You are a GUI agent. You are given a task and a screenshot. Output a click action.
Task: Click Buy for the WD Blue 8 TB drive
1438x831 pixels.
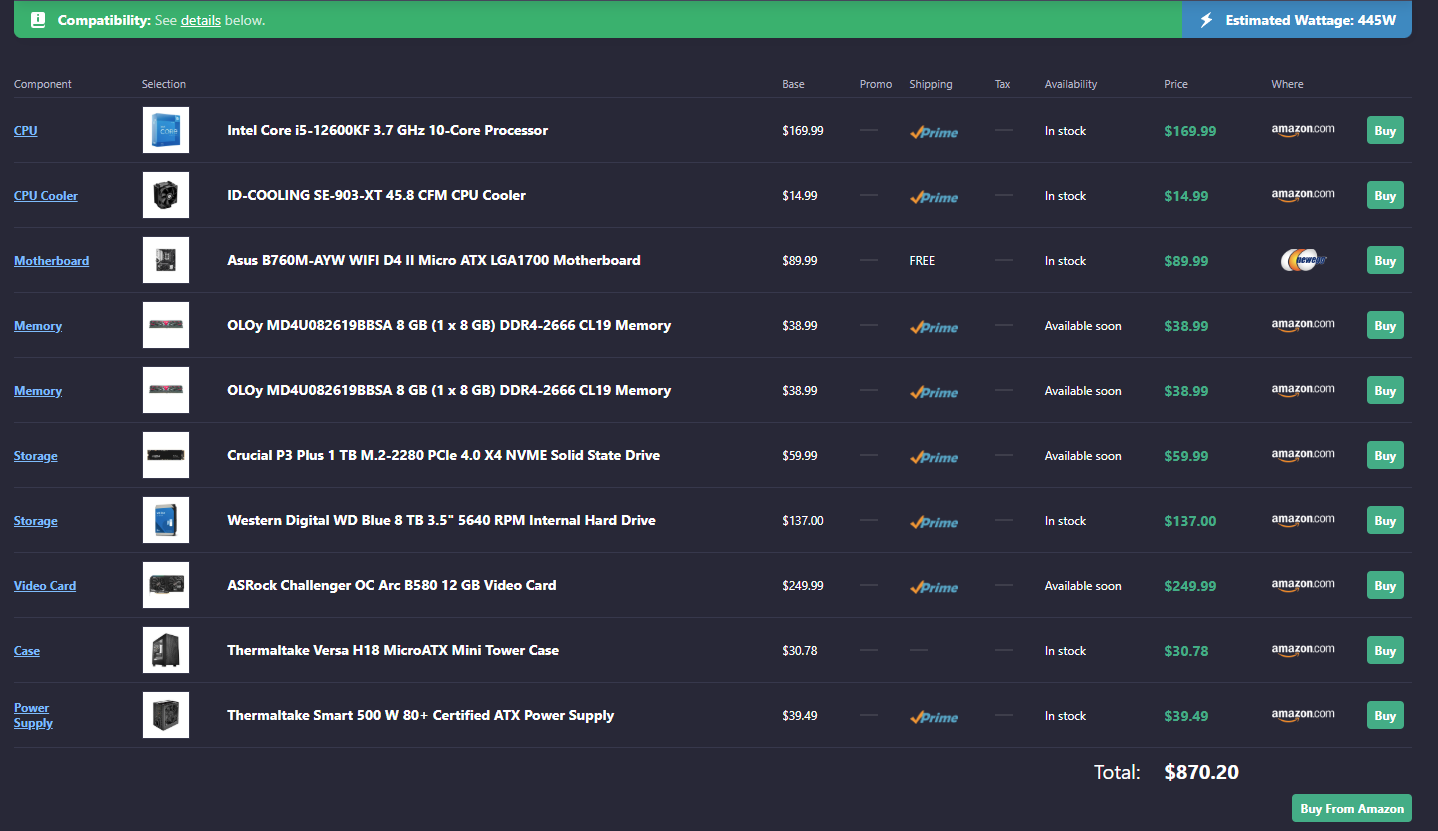pyautogui.click(x=1385, y=520)
